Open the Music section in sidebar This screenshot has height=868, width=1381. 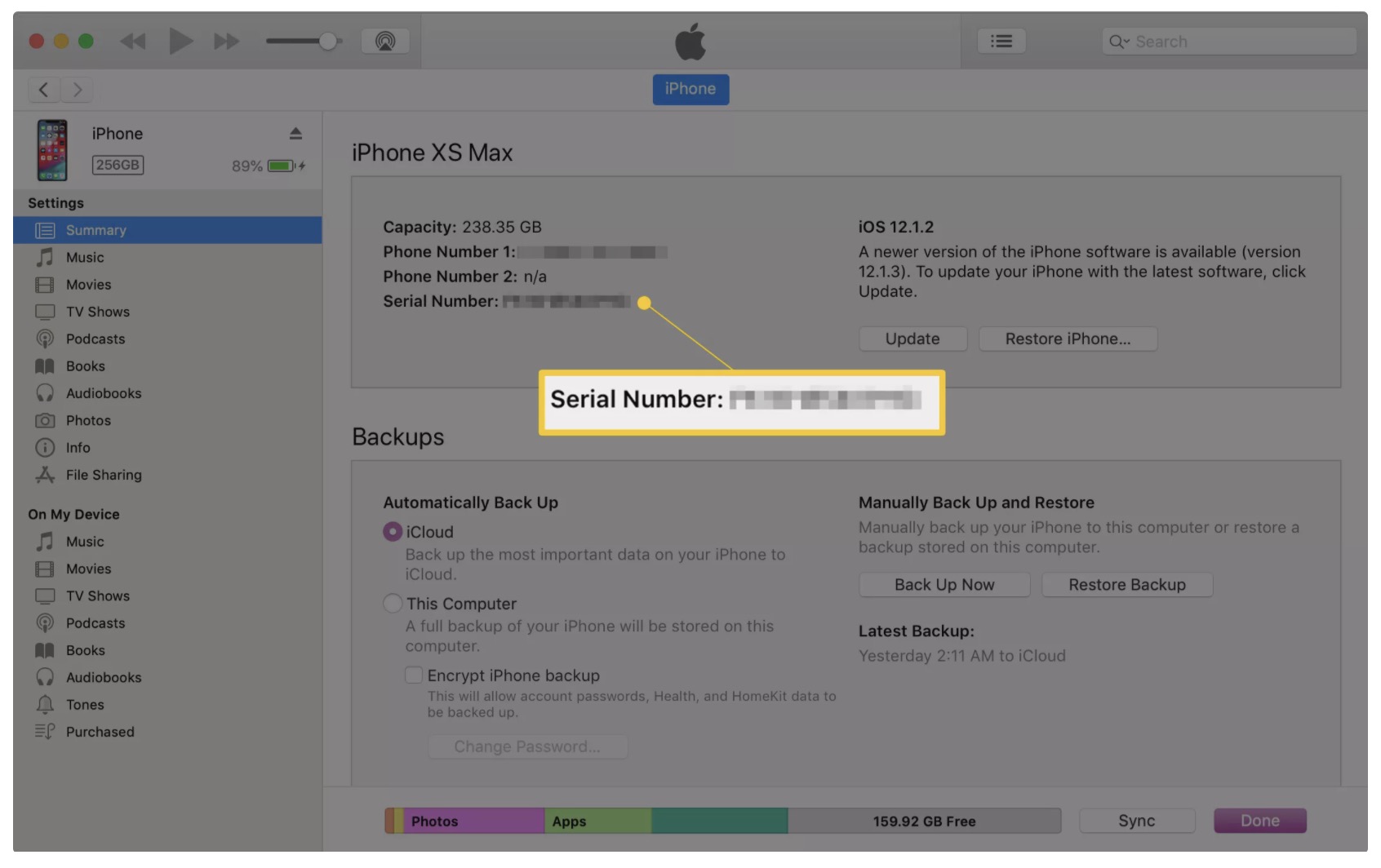click(x=84, y=257)
